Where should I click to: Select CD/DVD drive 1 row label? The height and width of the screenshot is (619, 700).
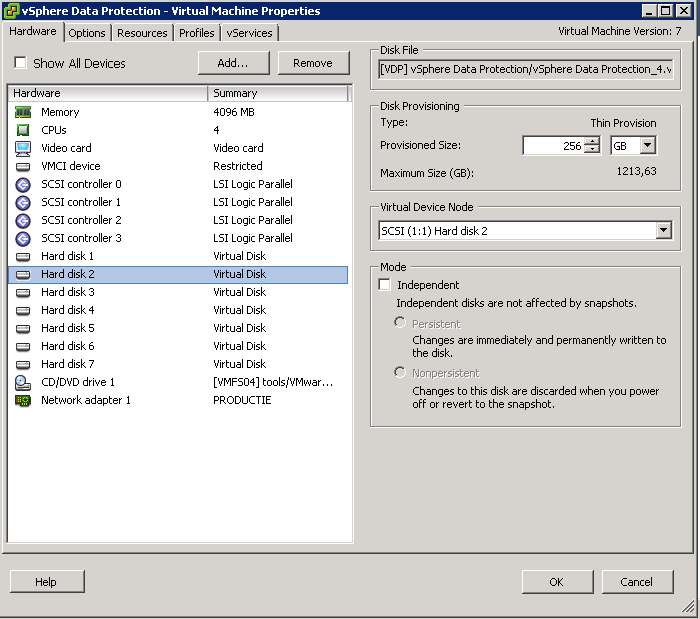coord(78,382)
